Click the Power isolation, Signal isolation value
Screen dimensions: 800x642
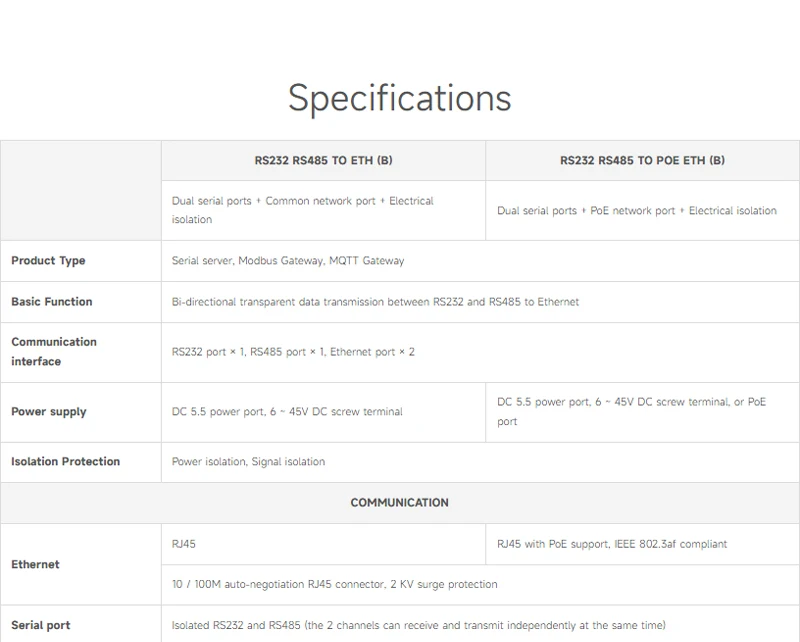(x=248, y=462)
